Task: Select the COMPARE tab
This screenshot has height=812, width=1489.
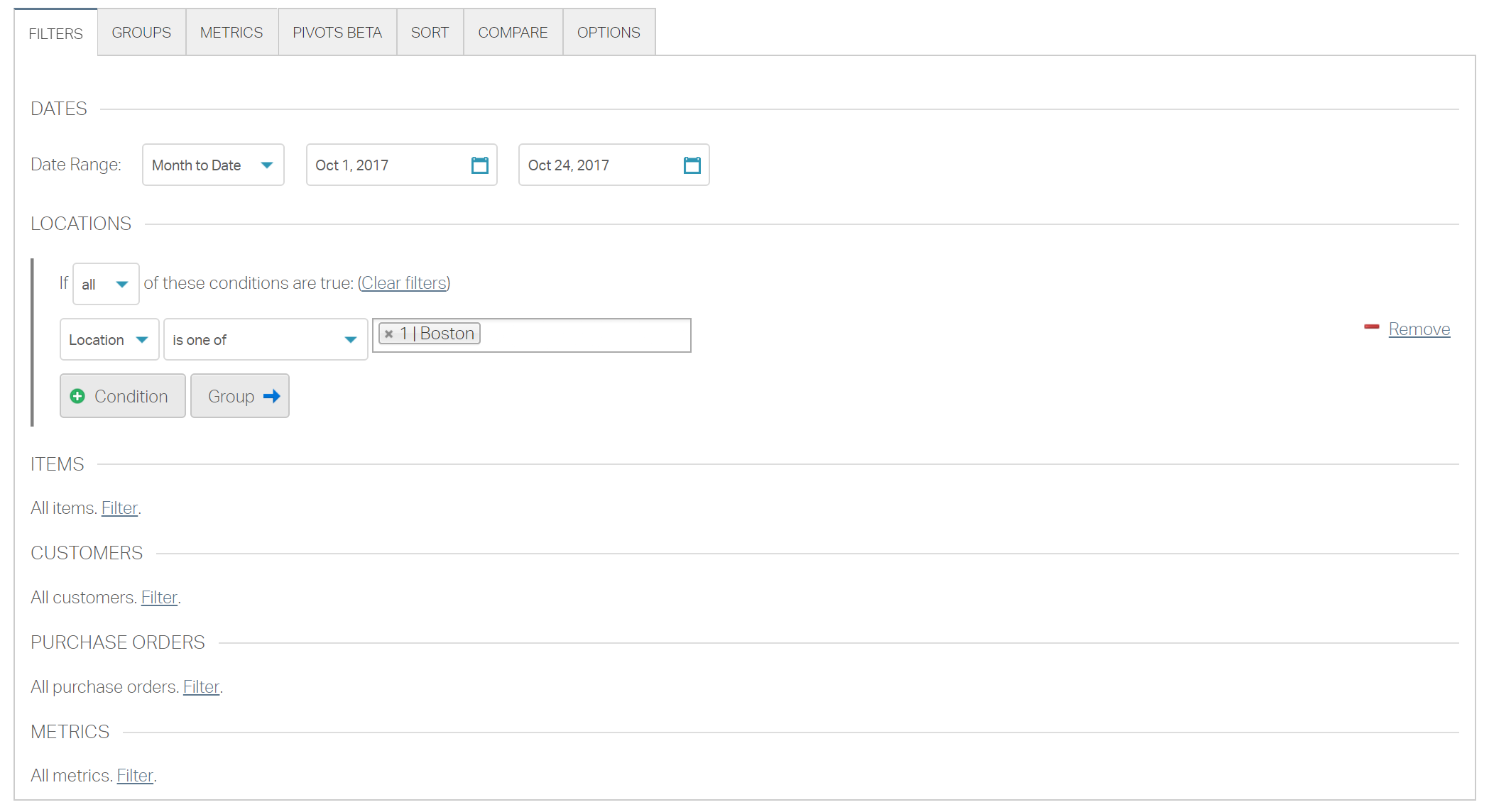Action: tap(513, 32)
